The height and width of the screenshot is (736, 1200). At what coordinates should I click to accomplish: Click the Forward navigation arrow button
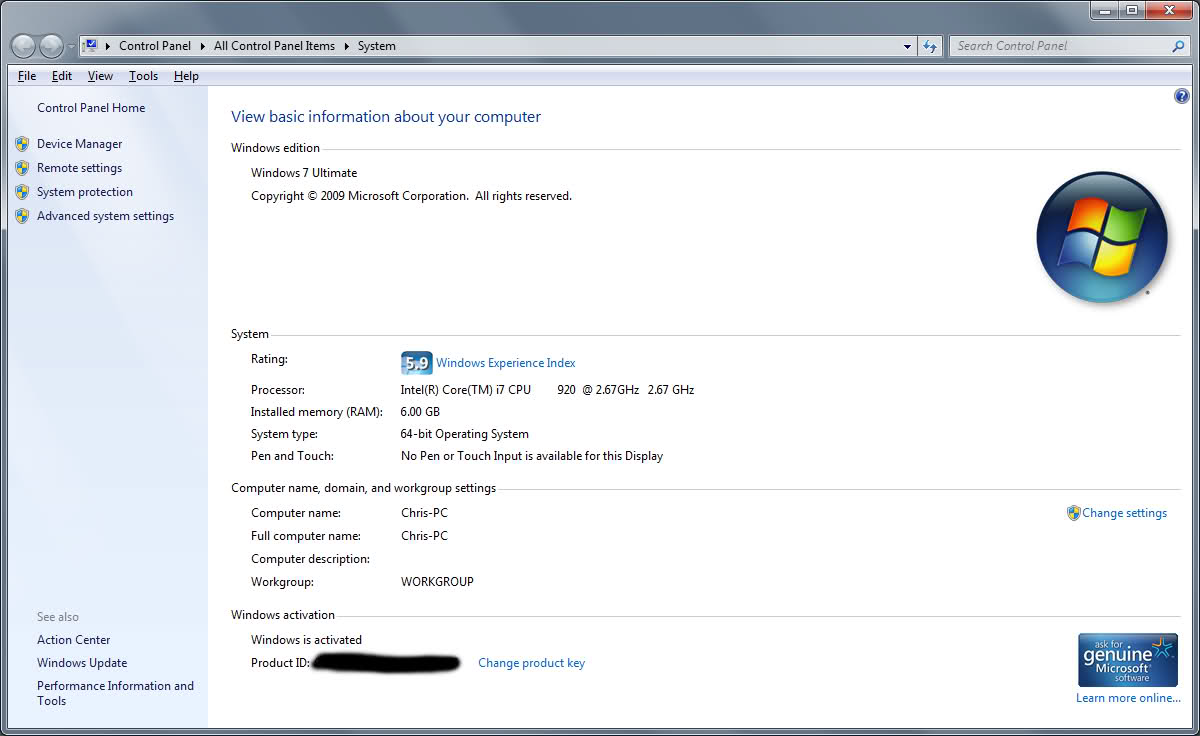point(51,46)
